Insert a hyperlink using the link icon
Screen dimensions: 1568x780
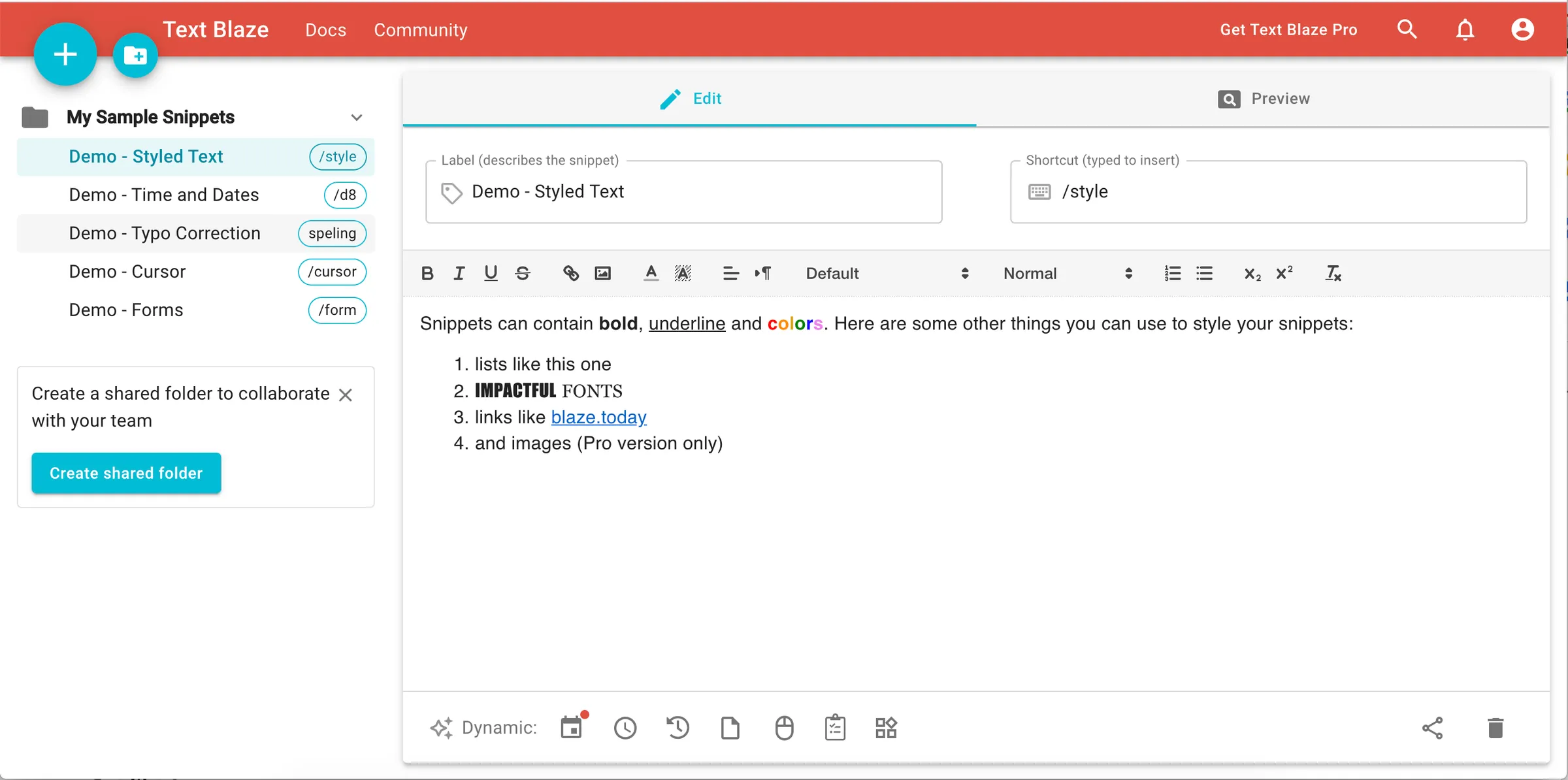[570, 273]
